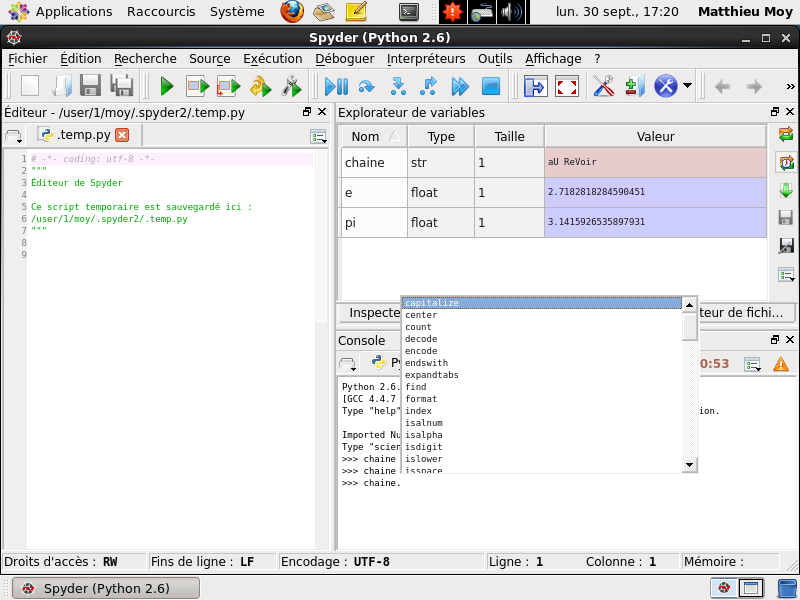Choose endswith from the completion list
This screenshot has width=800, height=600.
coord(542,363)
